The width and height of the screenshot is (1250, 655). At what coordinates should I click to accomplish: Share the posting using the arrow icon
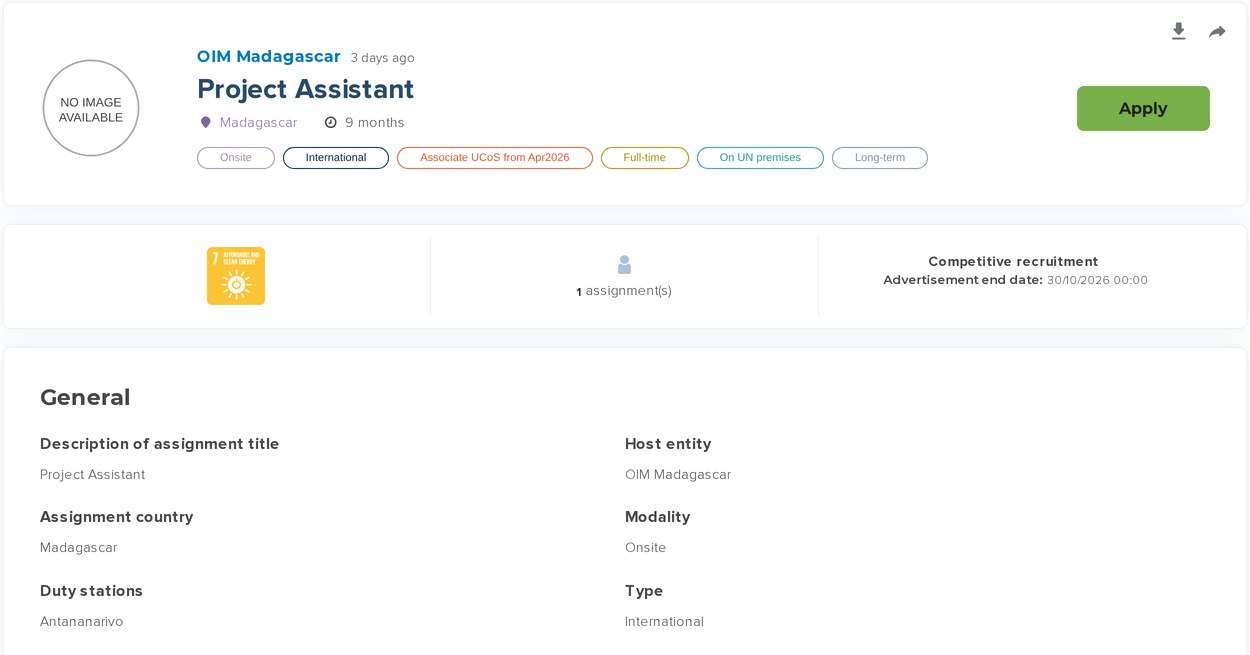click(1217, 32)
